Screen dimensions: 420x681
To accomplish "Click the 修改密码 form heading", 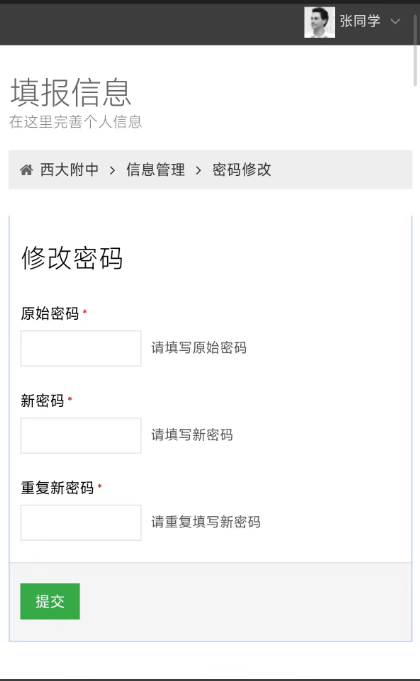I will (x=72, y=258).
